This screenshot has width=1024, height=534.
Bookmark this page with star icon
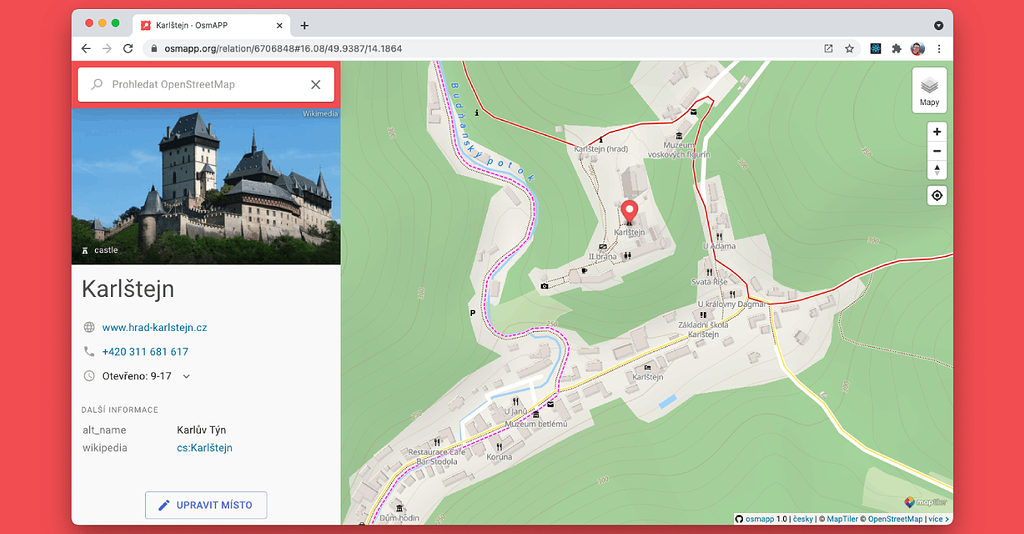click(849, 48)
